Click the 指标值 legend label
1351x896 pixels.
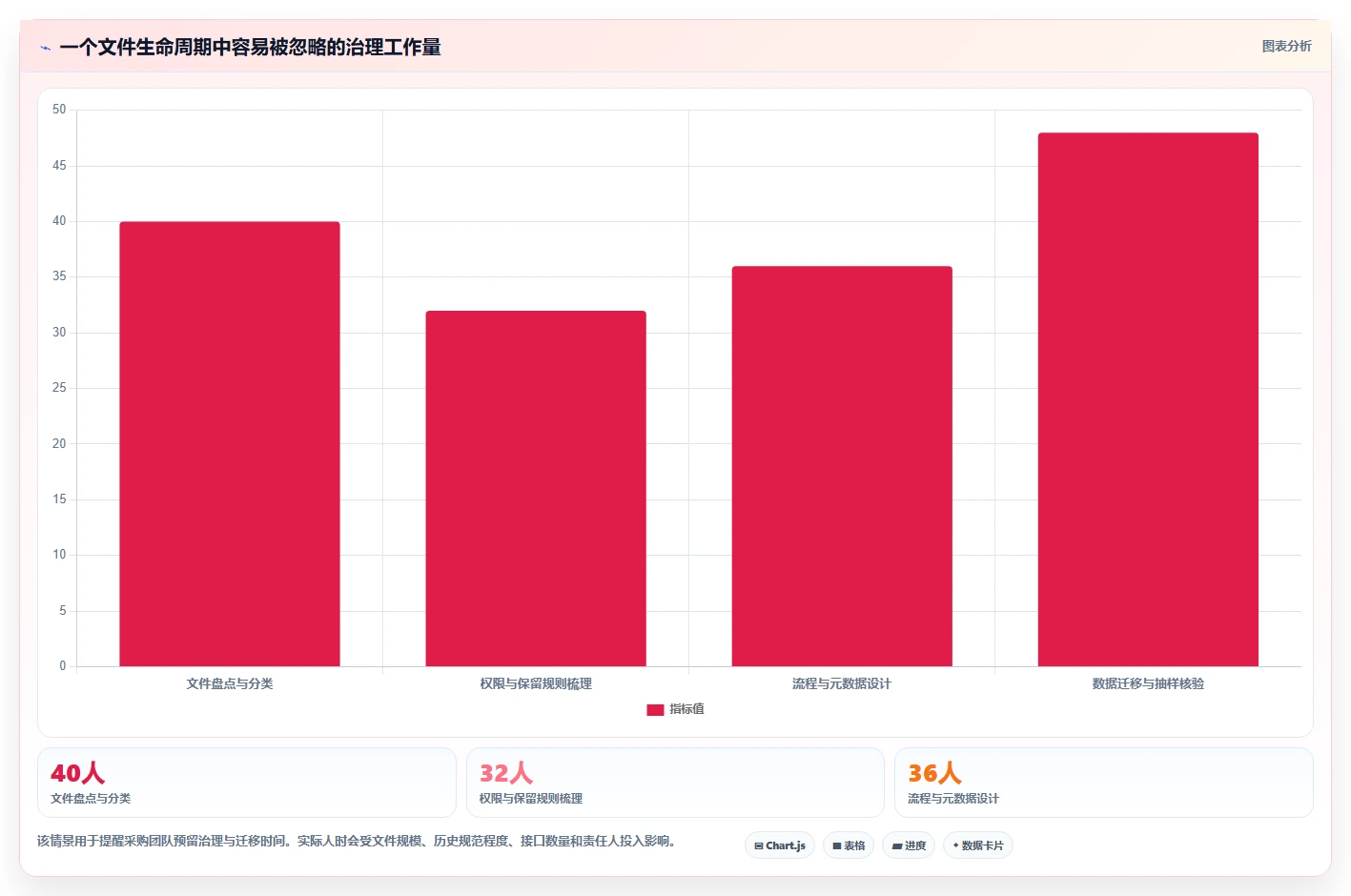pyautogui.click(x=686, y=709)
